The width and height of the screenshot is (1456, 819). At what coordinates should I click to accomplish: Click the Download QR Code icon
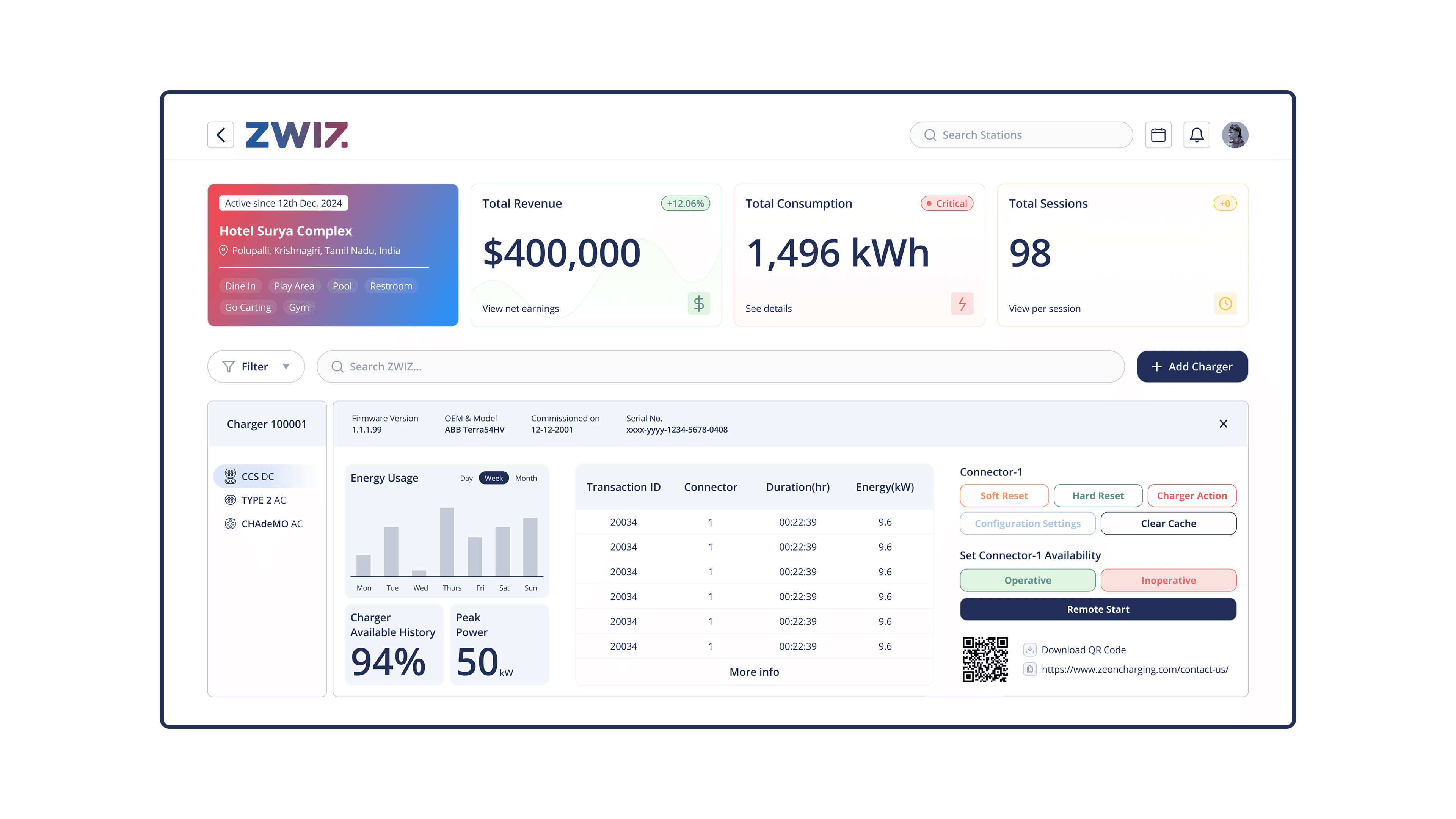click(x=1030, y=650)
